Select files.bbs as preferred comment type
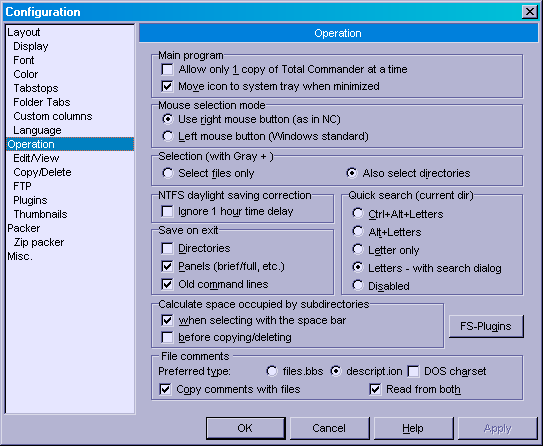Viewport: 543px width, 446px height. coord(272,371)
